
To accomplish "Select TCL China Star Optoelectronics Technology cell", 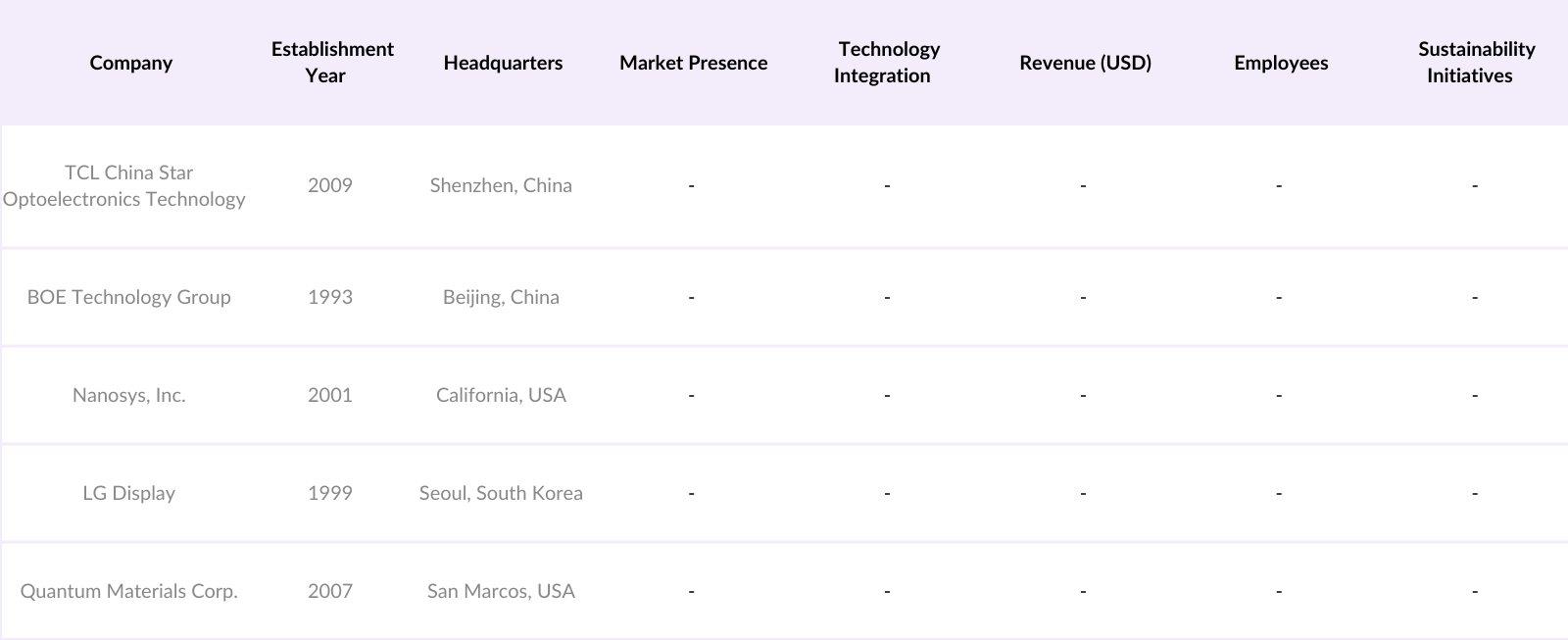I will 124,185.
